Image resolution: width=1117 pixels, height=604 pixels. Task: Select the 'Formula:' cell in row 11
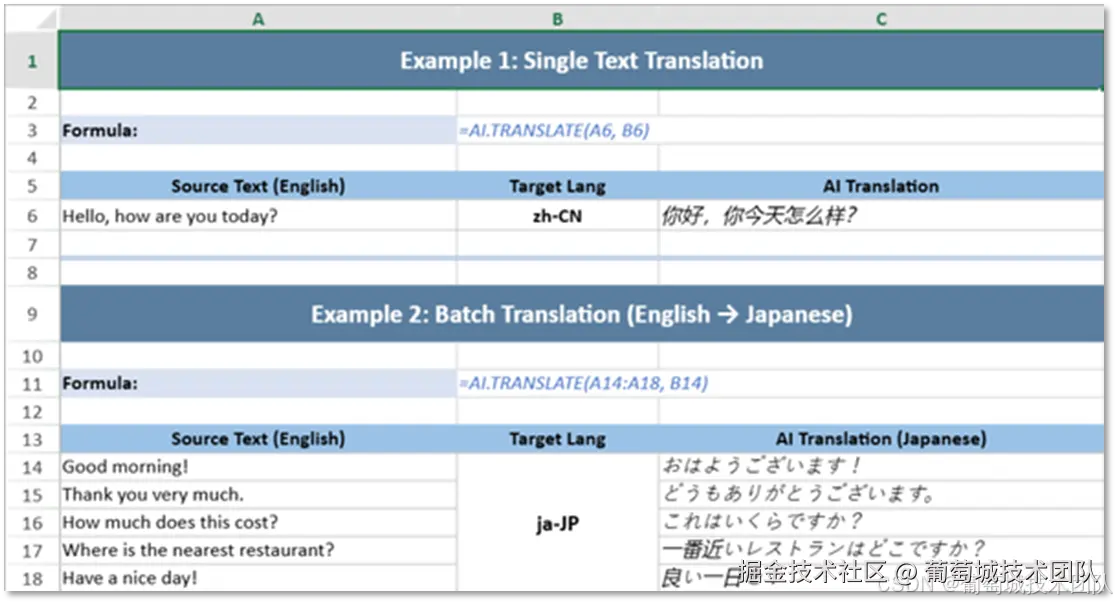pos(258,384)
